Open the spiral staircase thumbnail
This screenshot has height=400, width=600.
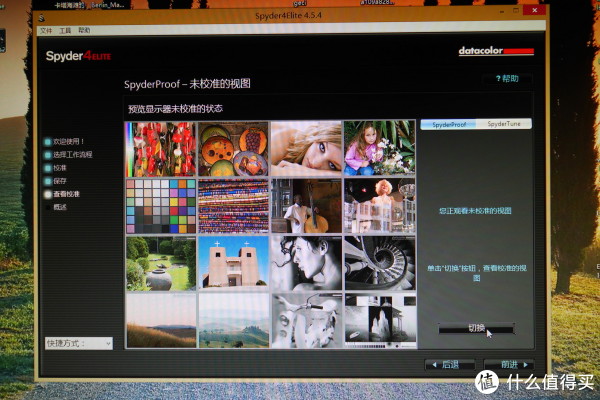point(380,263)
